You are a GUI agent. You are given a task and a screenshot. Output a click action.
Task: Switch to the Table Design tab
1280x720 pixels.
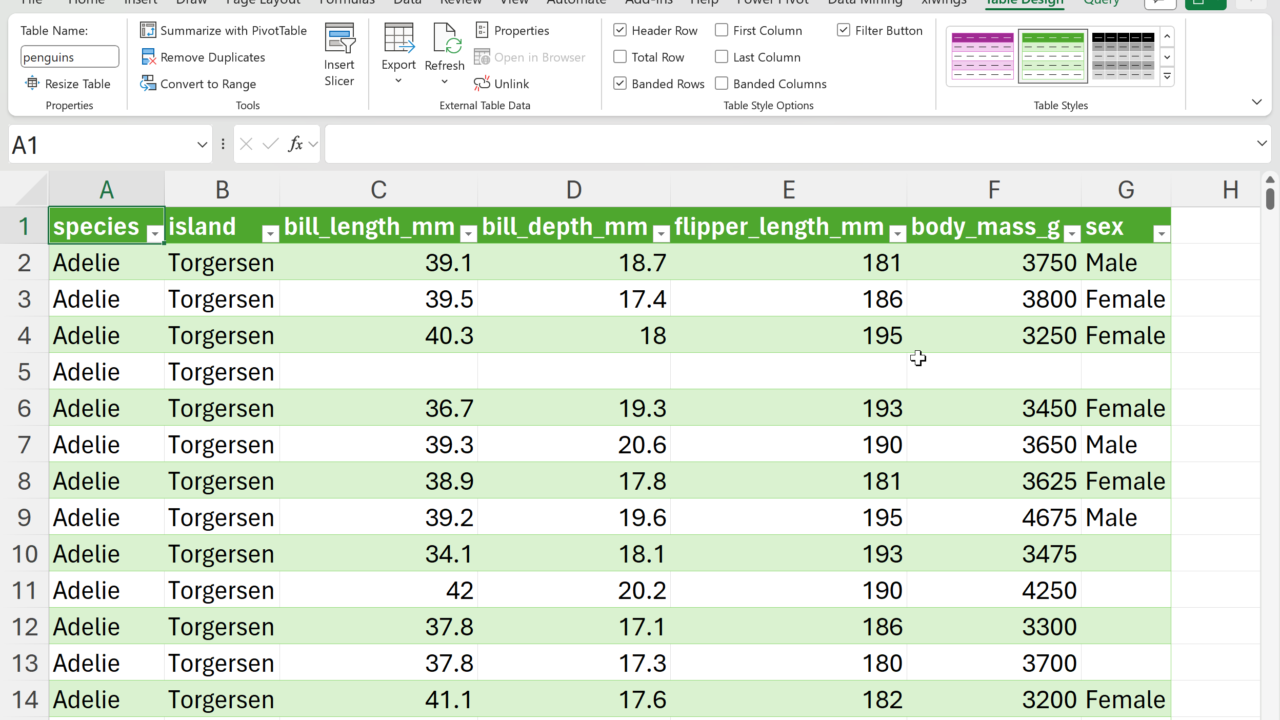[x=1023, y=3]
